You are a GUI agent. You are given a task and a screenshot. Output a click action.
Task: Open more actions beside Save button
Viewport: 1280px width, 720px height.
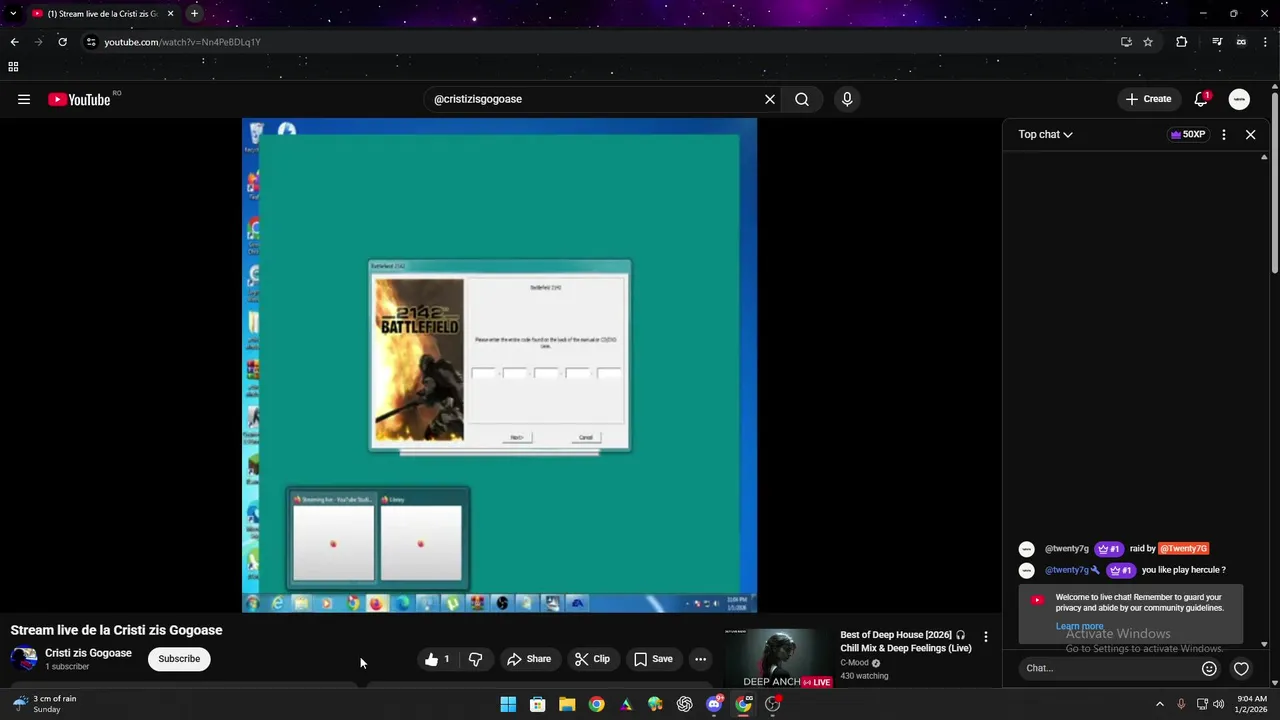pos(700,659)
